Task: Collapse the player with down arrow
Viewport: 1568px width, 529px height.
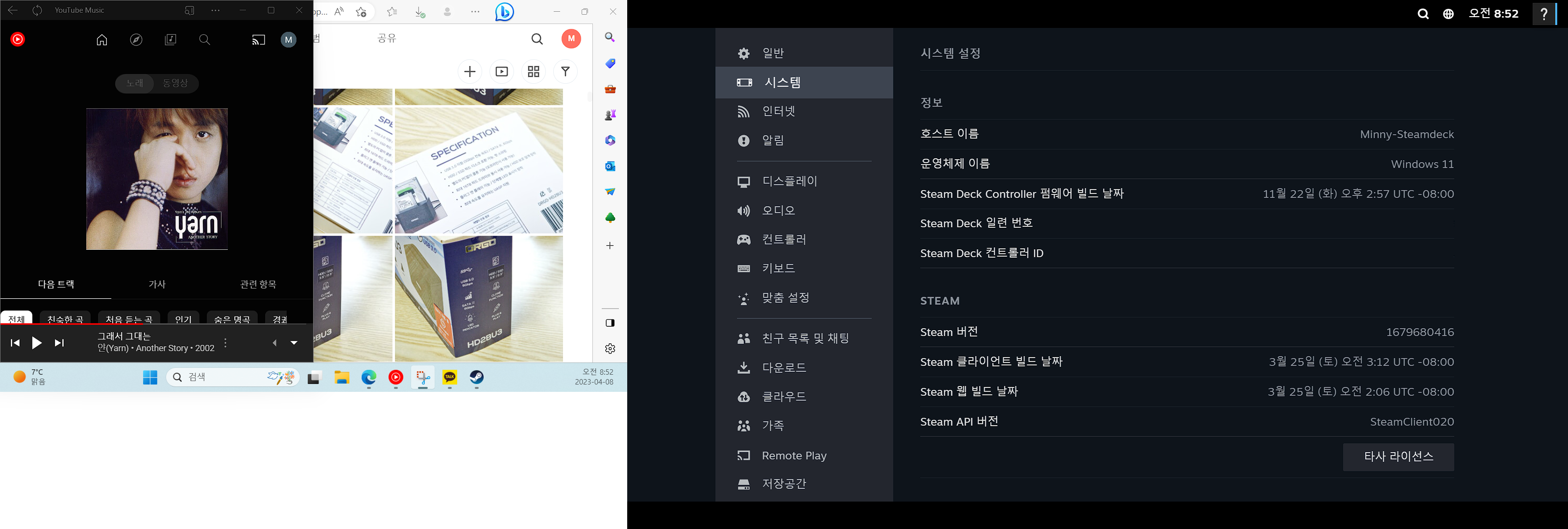Action: 294,343
